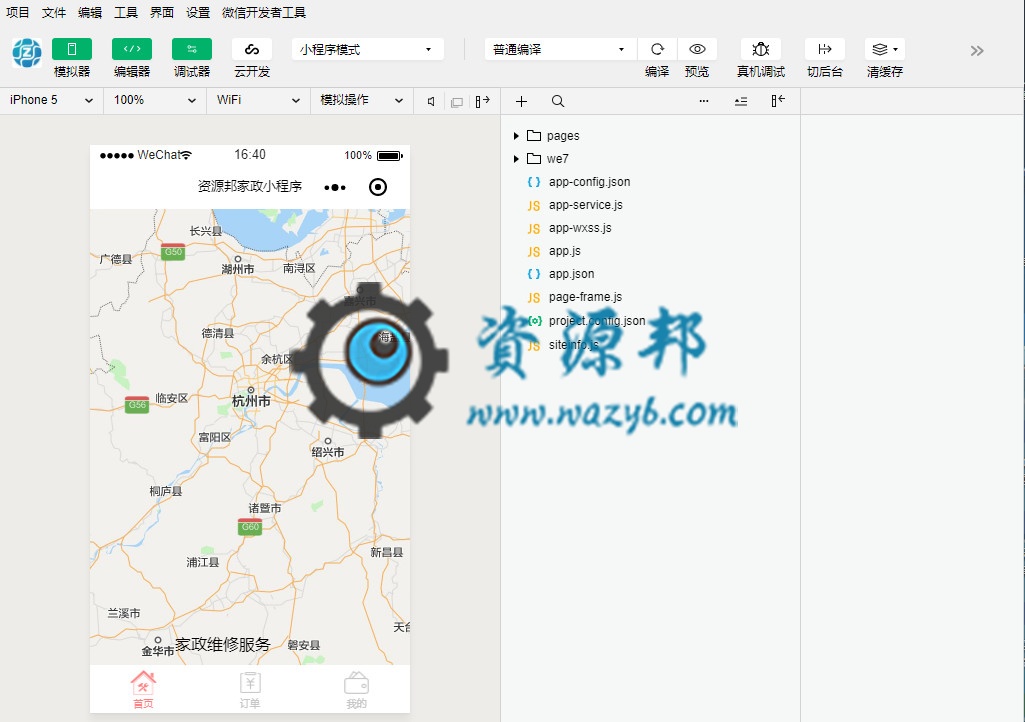Click the plus add file icon
Screen dimensions: 1025x722
[521, 101]
